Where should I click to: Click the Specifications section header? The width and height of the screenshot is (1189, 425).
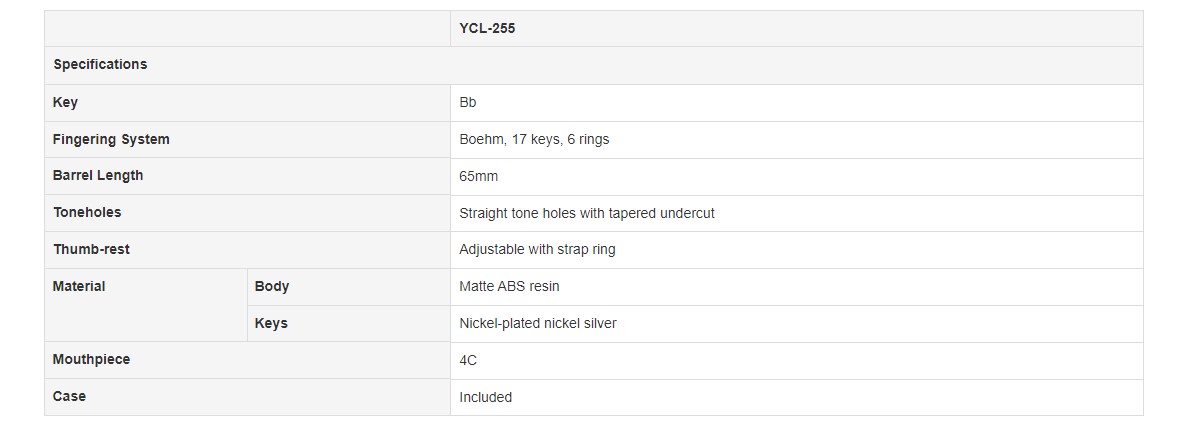pyautogui.click(x=100, y=64)
